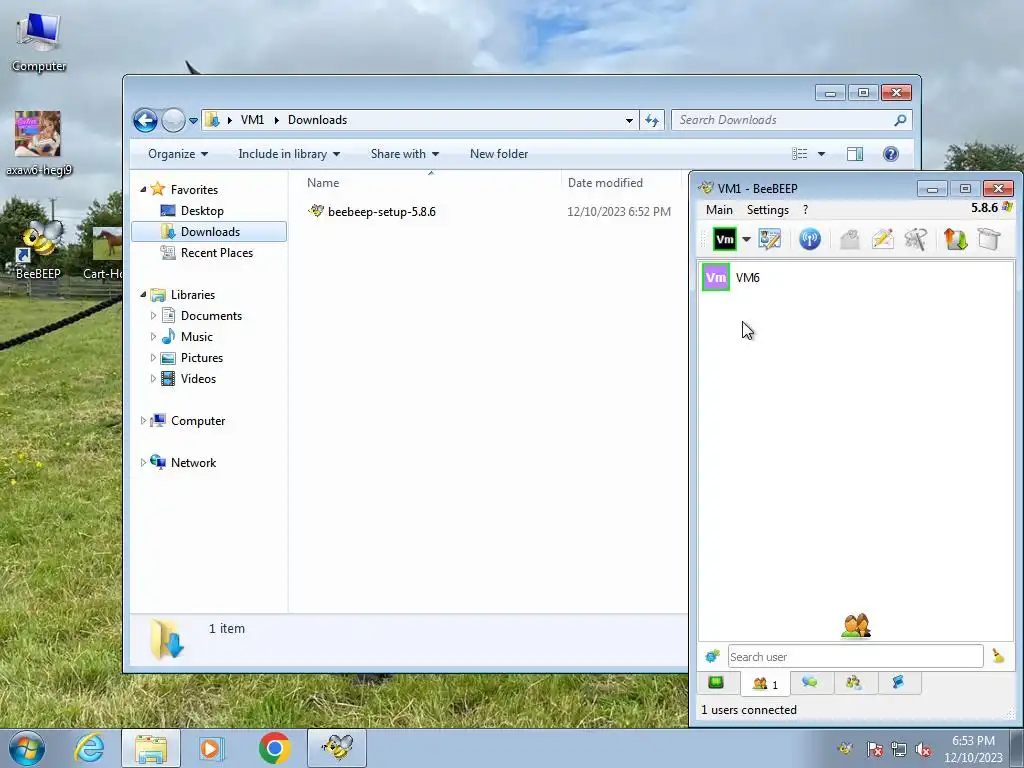Open Recent Places in Favorites
The height and width of the screenshot is (768, 1024).
coord(217,253)
